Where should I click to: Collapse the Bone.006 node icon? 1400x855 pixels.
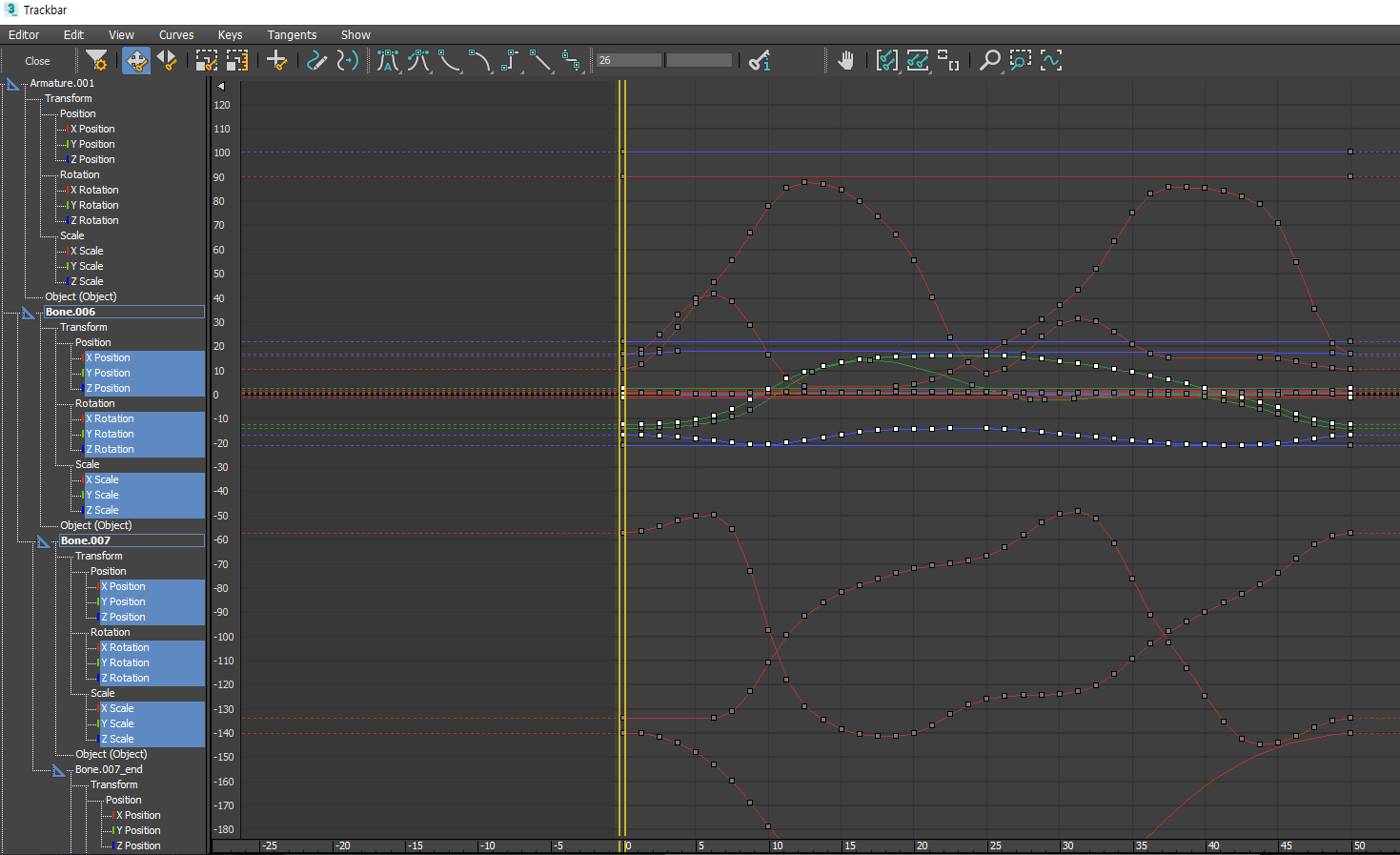(29, 313)
